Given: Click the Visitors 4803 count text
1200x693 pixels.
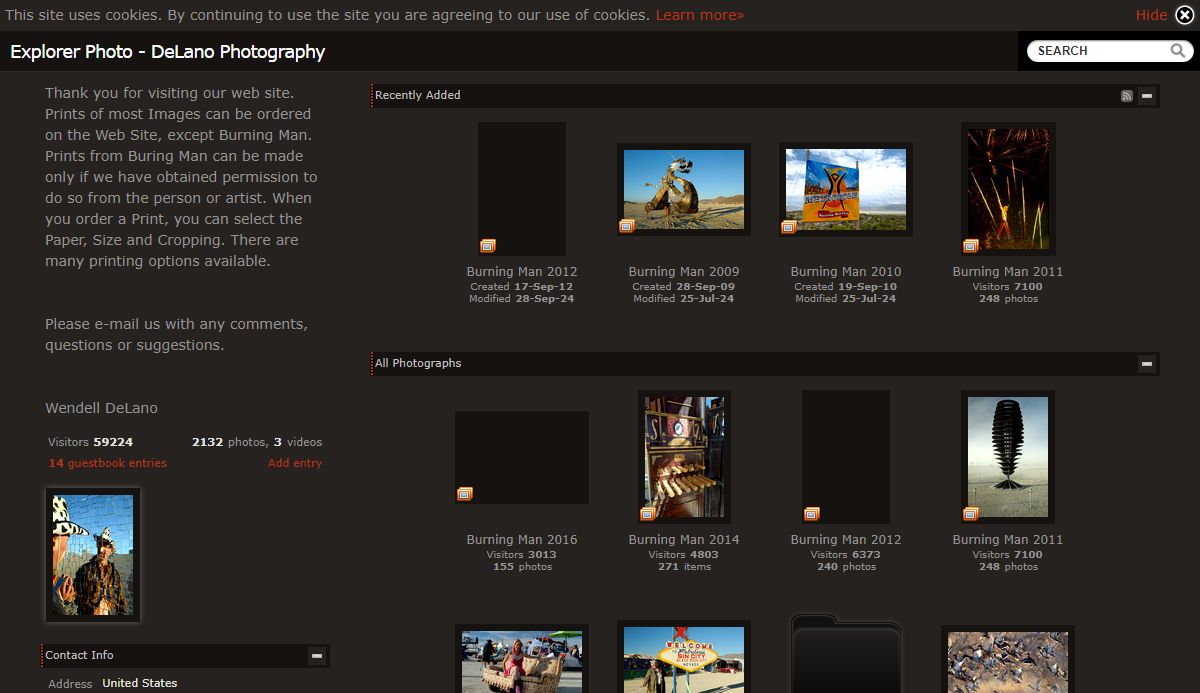Looking at the screenshot, I should (x=684, y=555).
